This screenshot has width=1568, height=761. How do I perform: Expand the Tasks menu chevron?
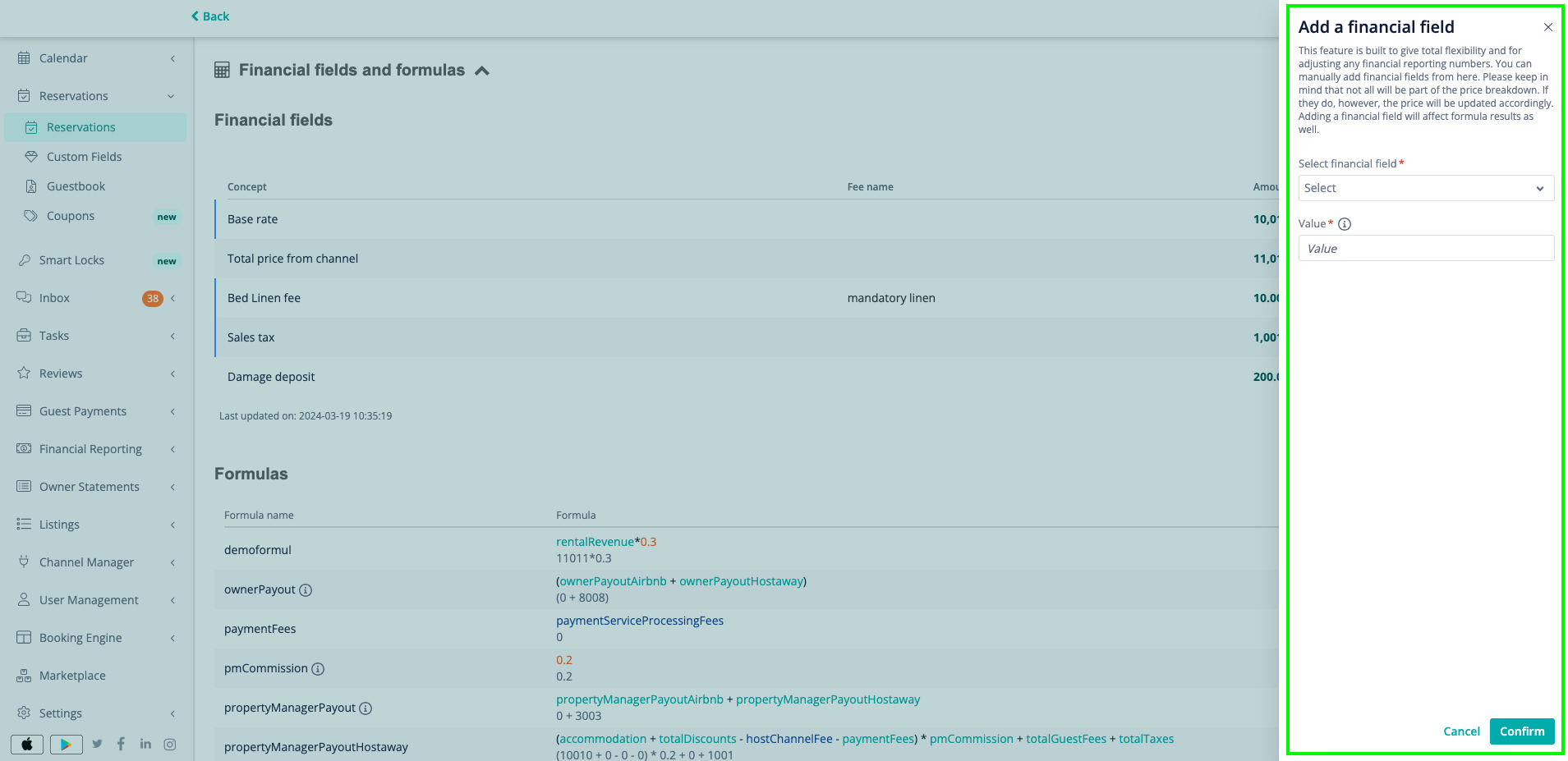click(172, 336)
